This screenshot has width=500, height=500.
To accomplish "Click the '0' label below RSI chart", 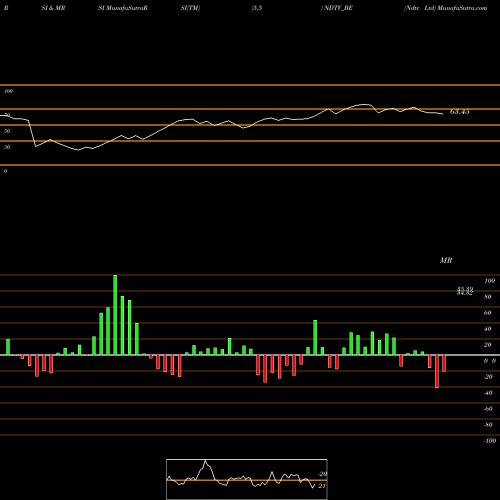I will pos(5,171).
